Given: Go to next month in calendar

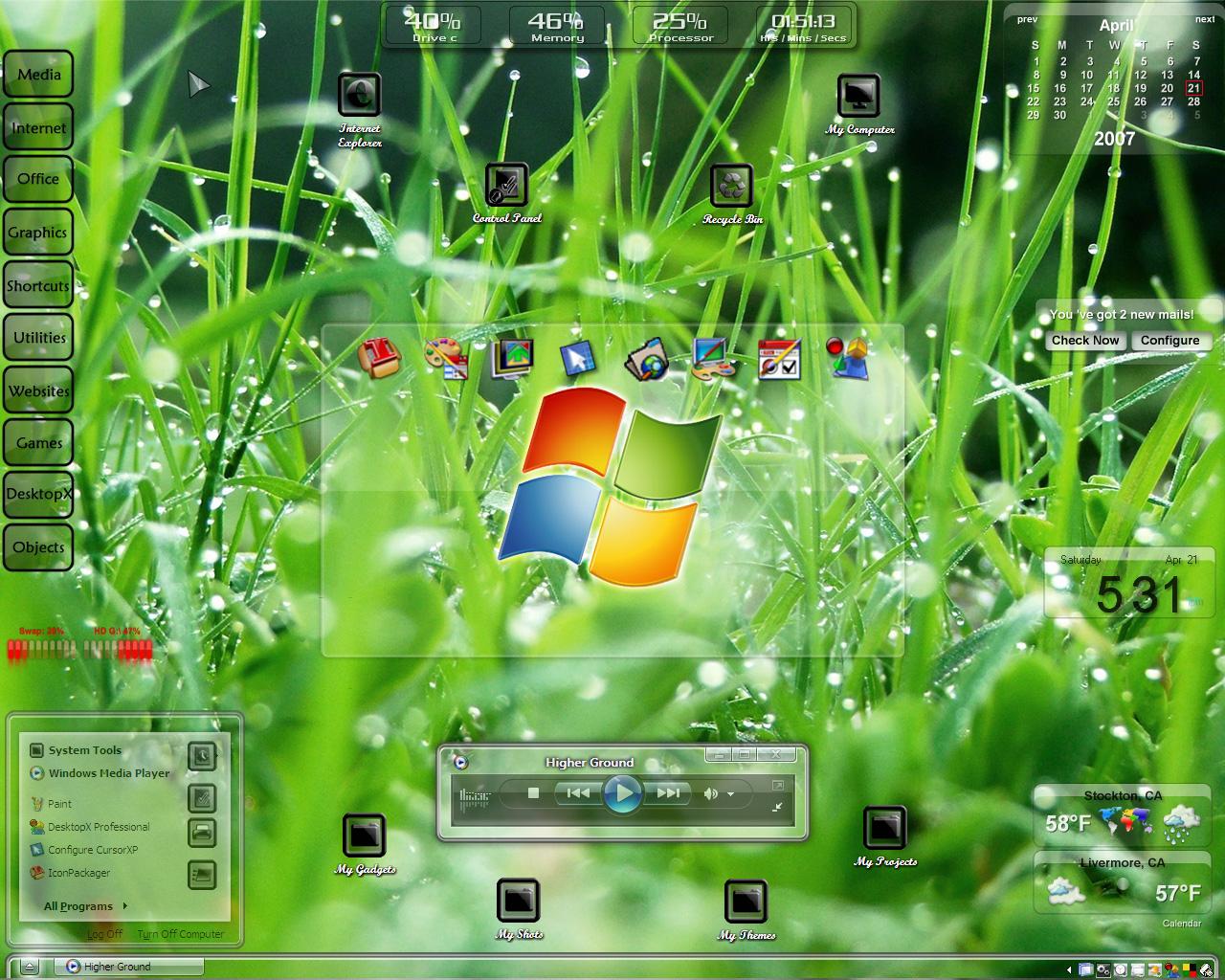Looking at the screenshot, I should pyautogui.click(x=1205, y=19).
